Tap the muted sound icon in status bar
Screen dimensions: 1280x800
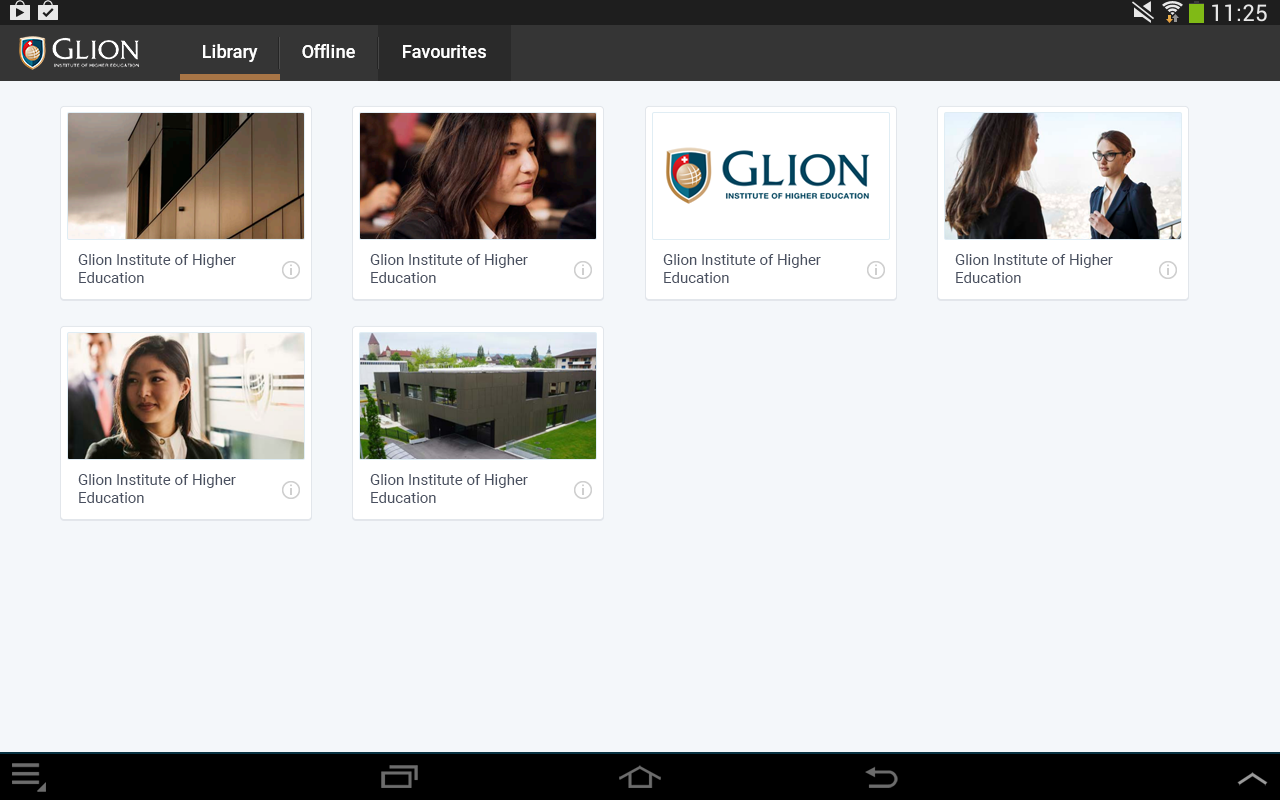(1143, 12)
